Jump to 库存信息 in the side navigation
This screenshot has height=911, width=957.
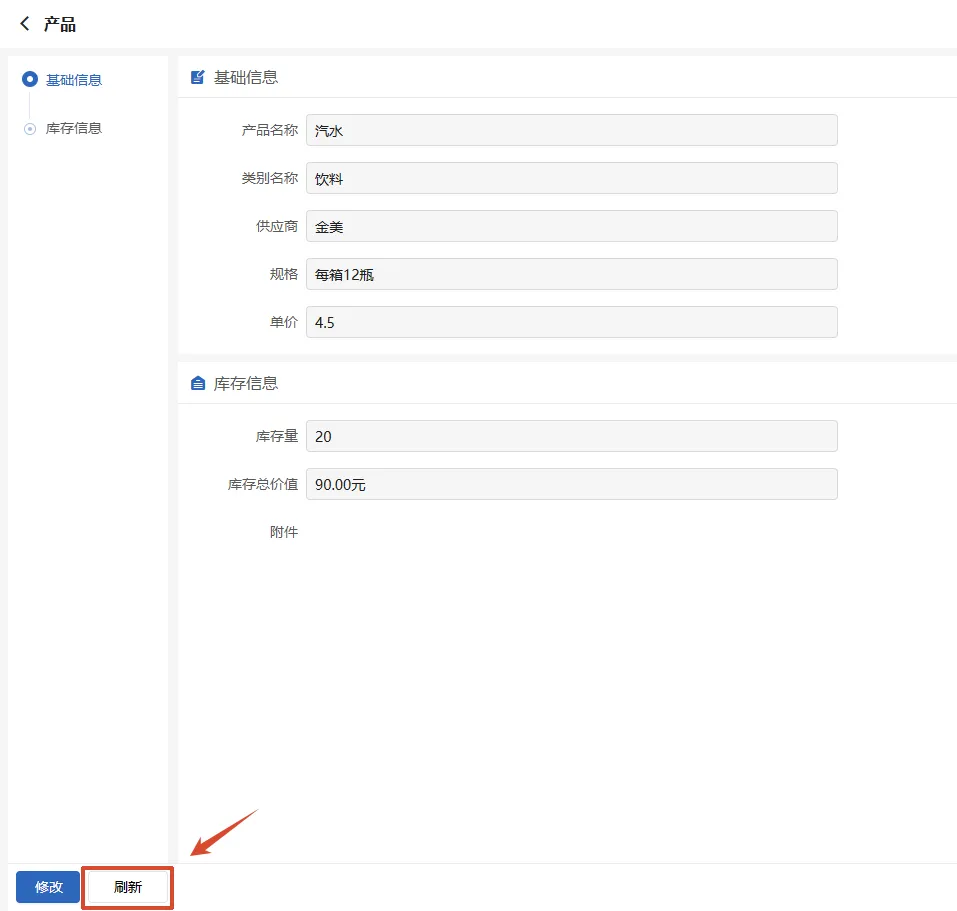point(74,128)
